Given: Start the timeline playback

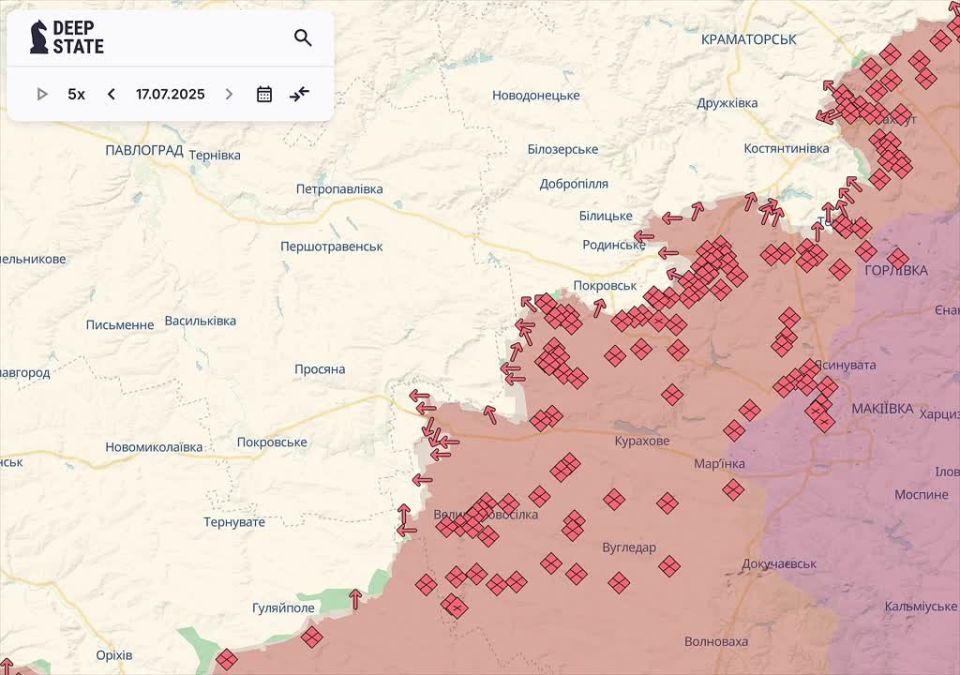Looking at the screenshot, I should pyautogui.click(x=42, y=94).
